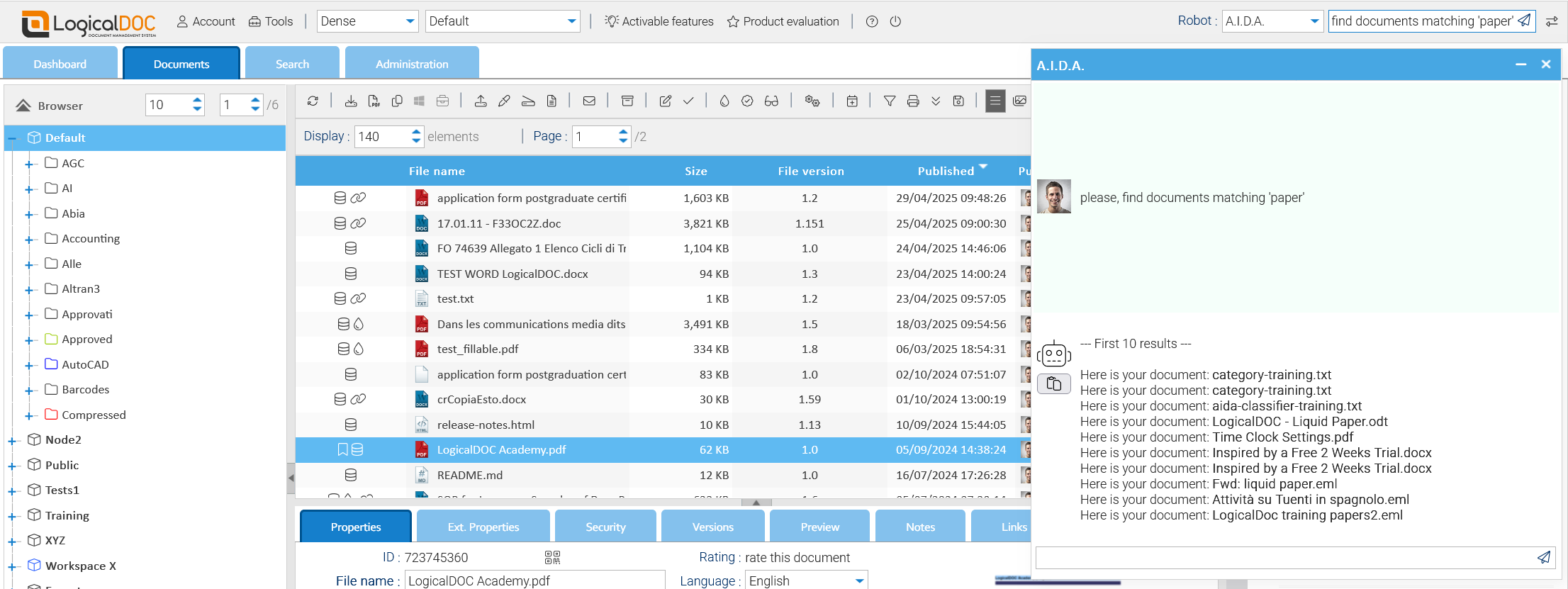Click the gears automation icon
This screenshot has width=1568, height=589.
click(812, 101)
